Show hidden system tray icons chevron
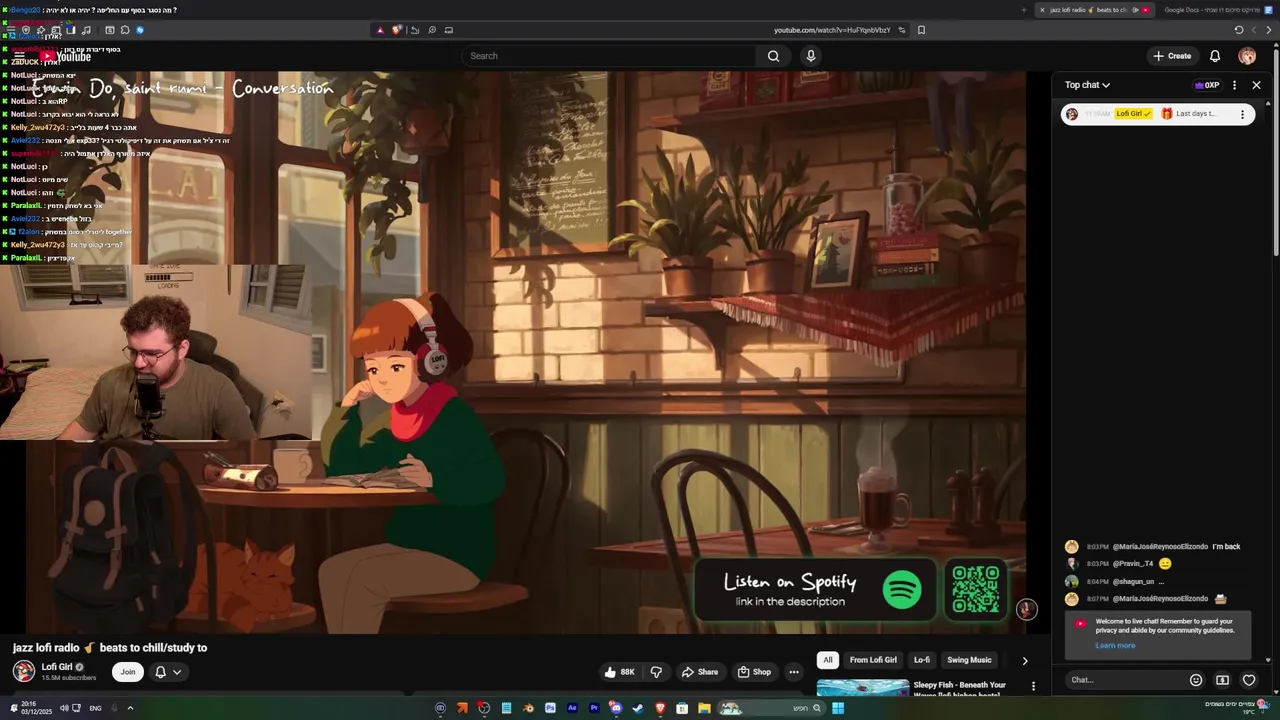The width and height of the screenshot is (1280, 720). point(130,708)
